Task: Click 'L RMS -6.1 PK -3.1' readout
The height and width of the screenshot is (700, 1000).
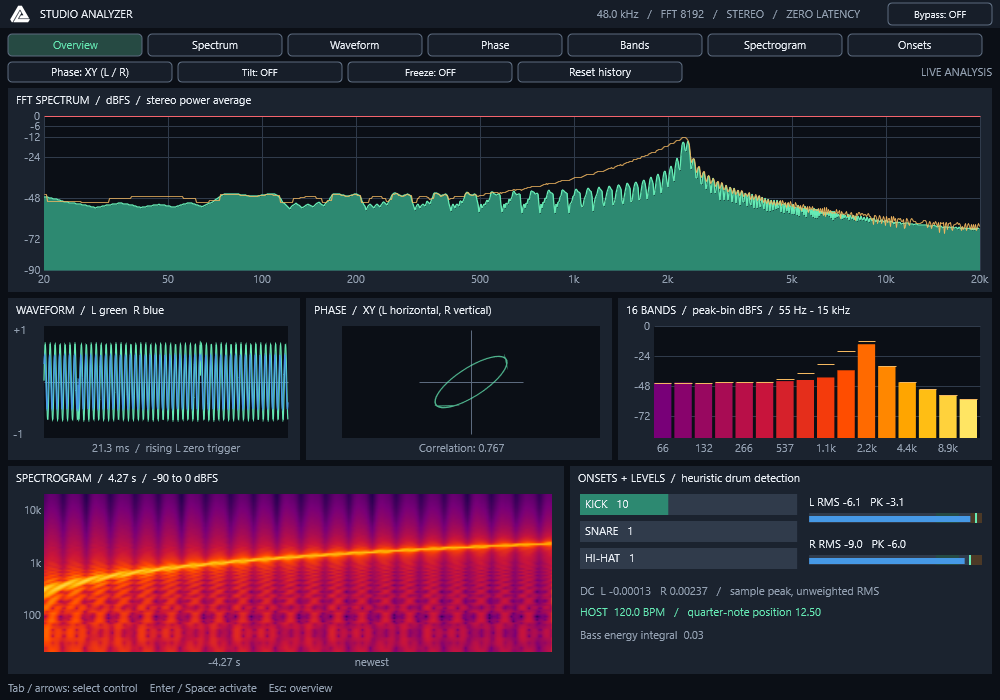Action: [x=857, y=502]
